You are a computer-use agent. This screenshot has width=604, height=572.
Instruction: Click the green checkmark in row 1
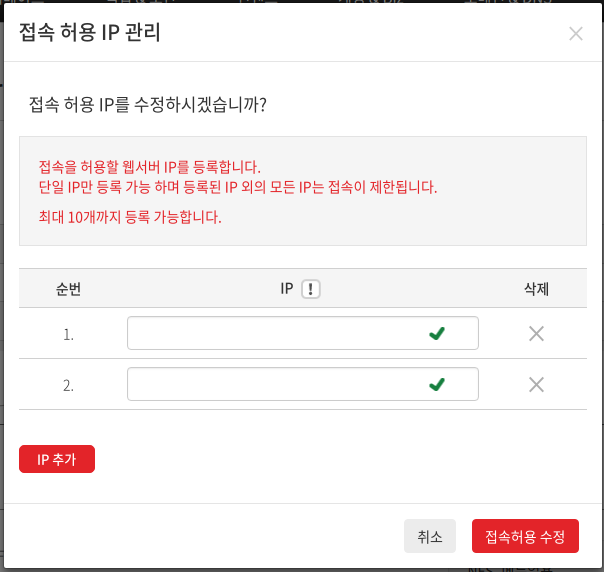(x=437, y=333)
